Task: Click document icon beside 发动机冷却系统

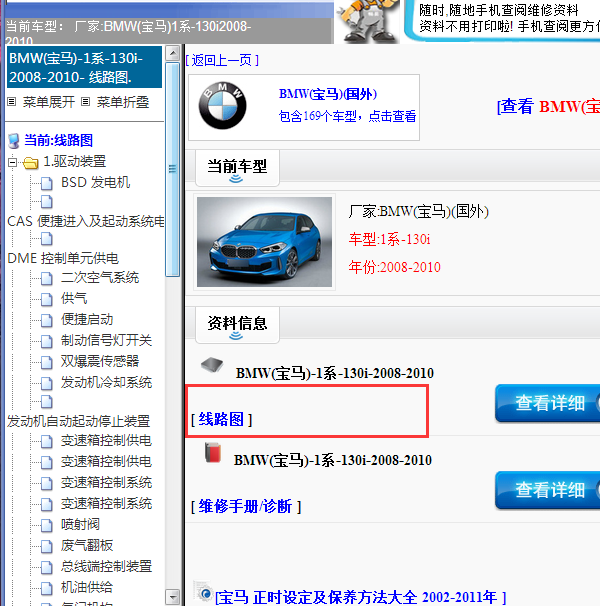Action: [x=47, y=383]
